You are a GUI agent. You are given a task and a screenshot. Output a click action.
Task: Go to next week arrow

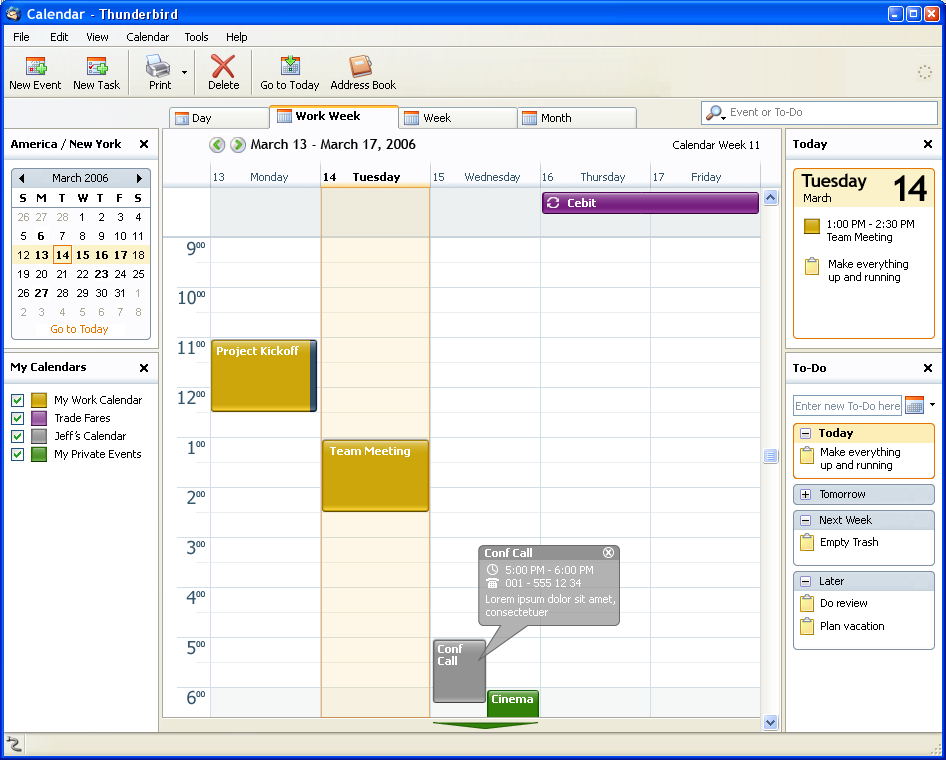tap(238, 145)
